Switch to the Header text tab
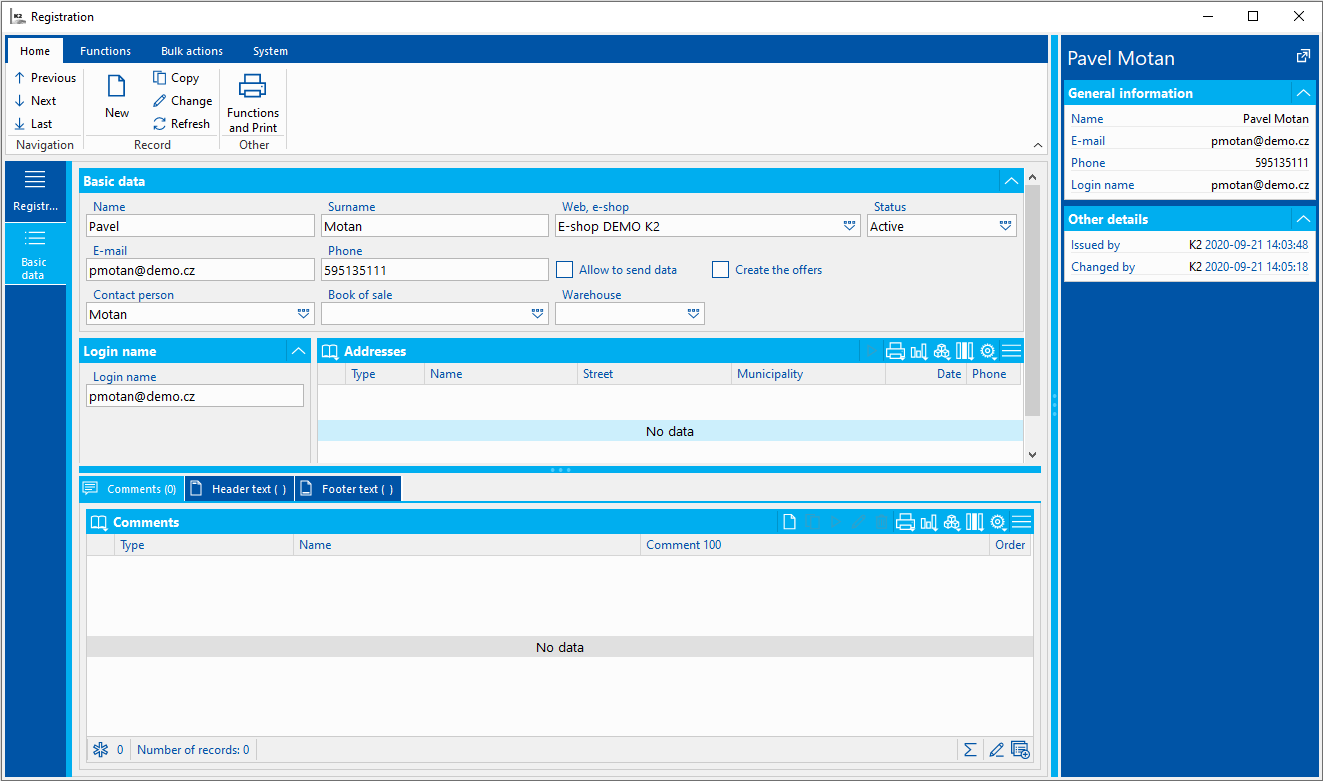The height and width of the screenshot is (781, 1323). pos(240,489)
